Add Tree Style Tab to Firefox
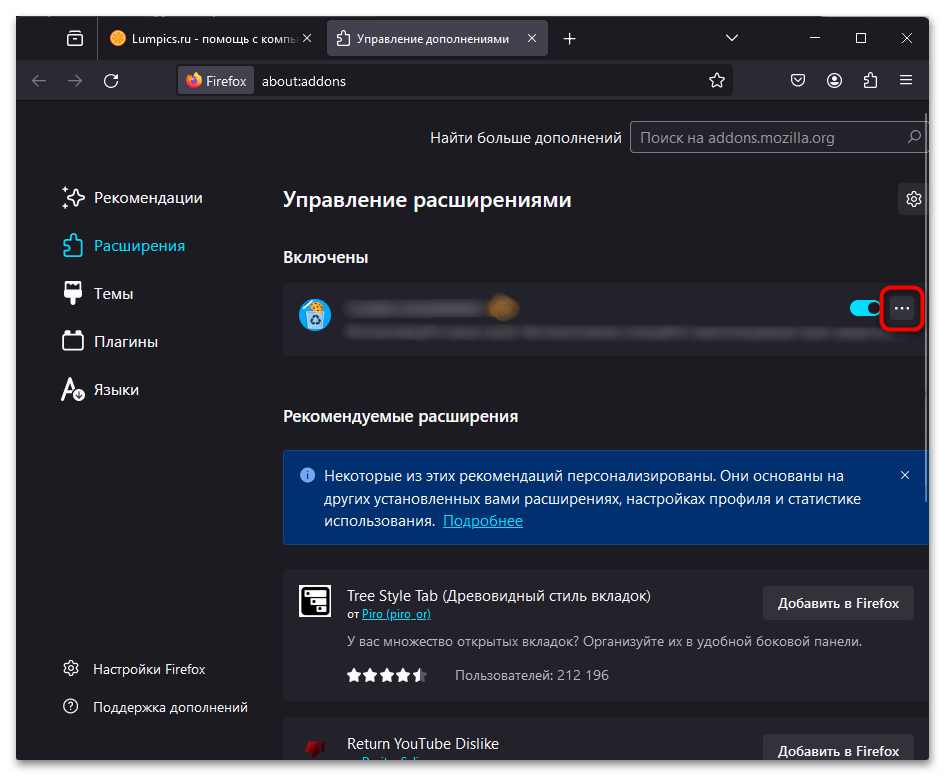This screenshot has height=776, width=945. click(x=838, y=603)
